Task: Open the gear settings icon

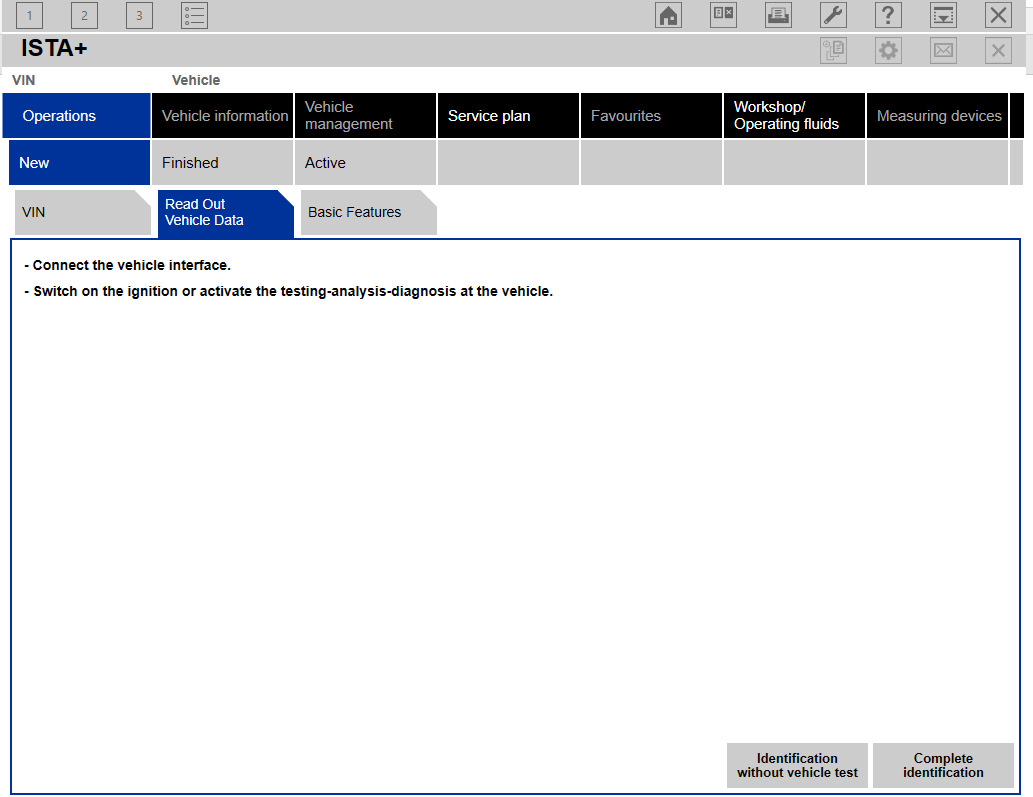Action: pos(888,51)
